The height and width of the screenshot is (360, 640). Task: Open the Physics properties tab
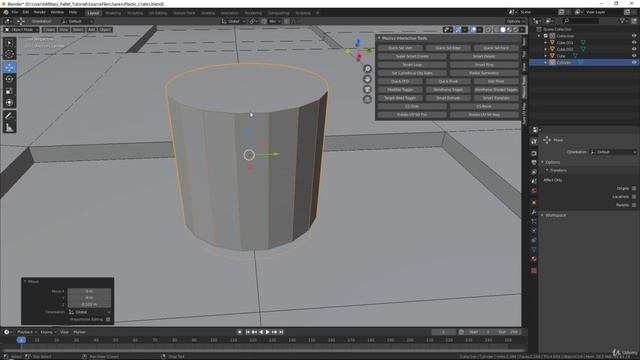[x=534, y=231]
